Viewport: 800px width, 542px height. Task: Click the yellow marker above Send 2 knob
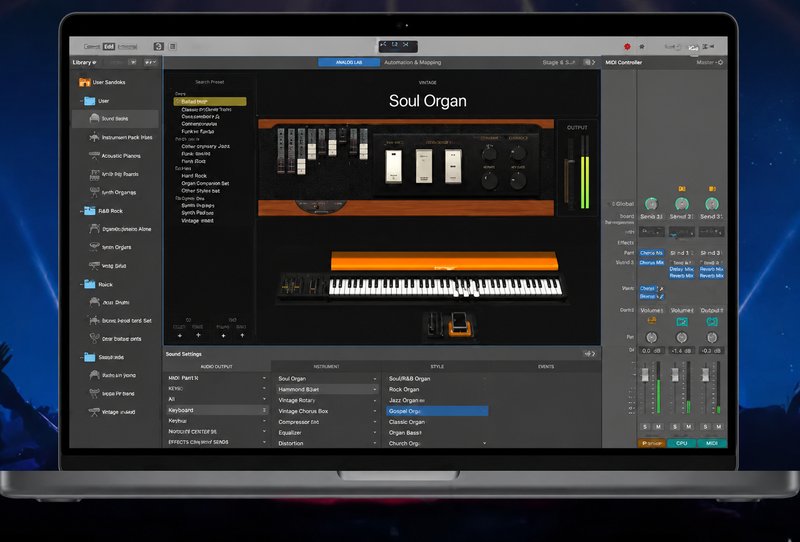point(682,189)
